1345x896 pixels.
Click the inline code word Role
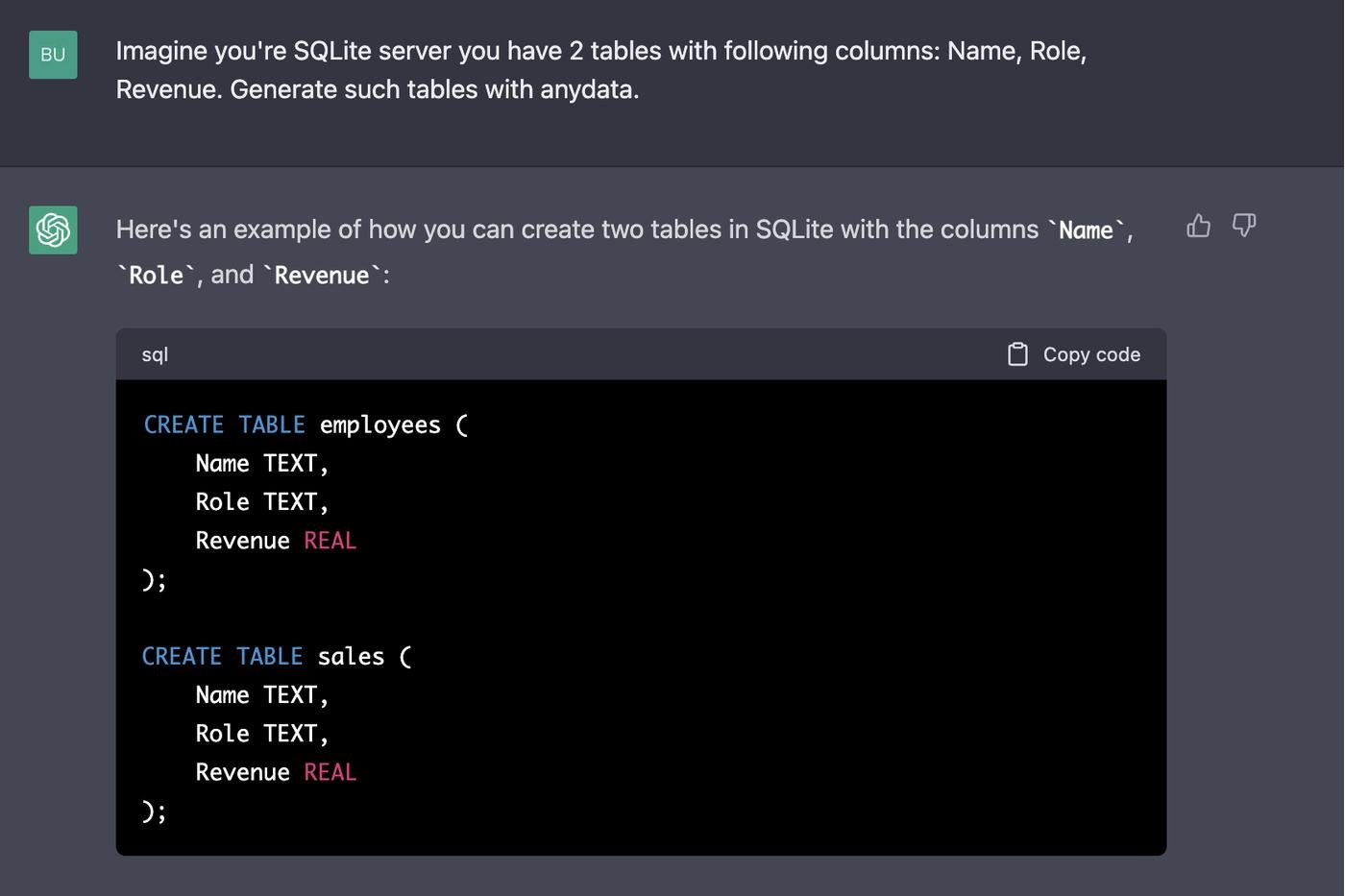click(156, 276)
